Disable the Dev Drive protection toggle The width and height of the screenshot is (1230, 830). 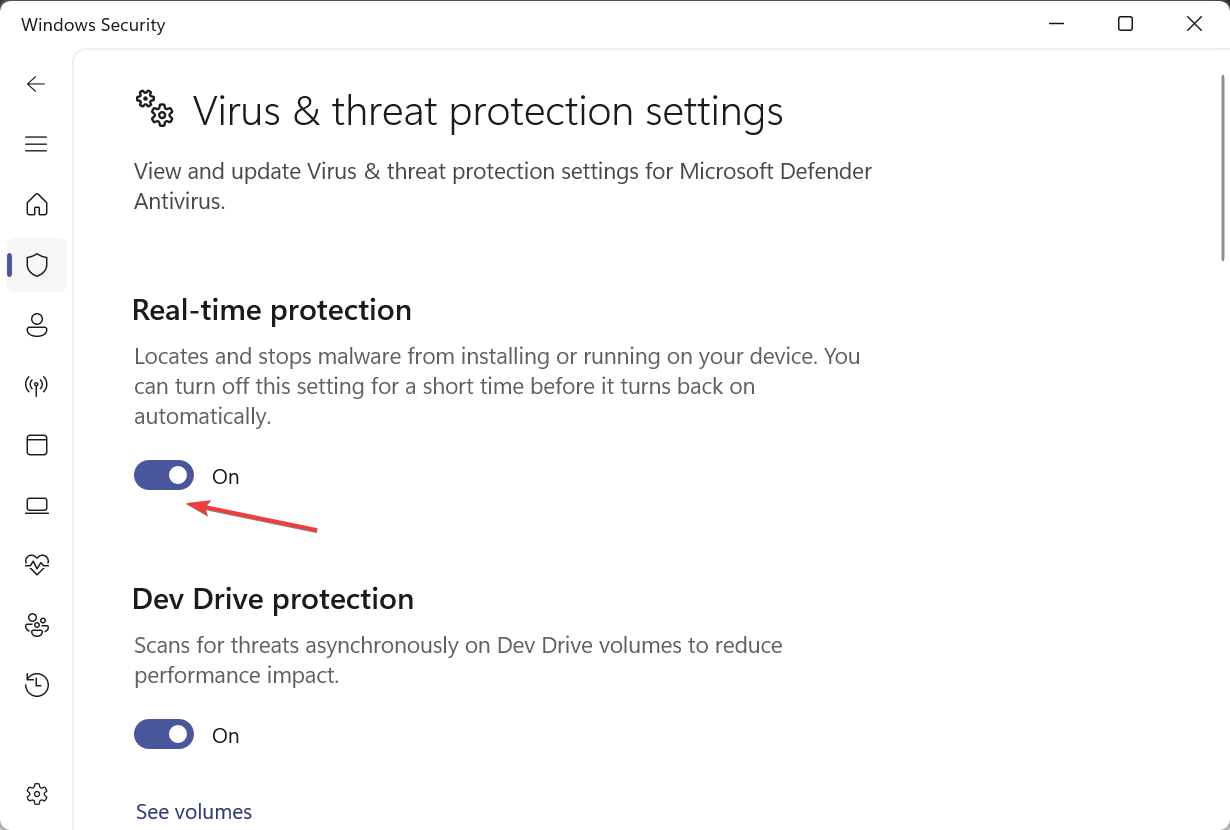tap(164, 735)
